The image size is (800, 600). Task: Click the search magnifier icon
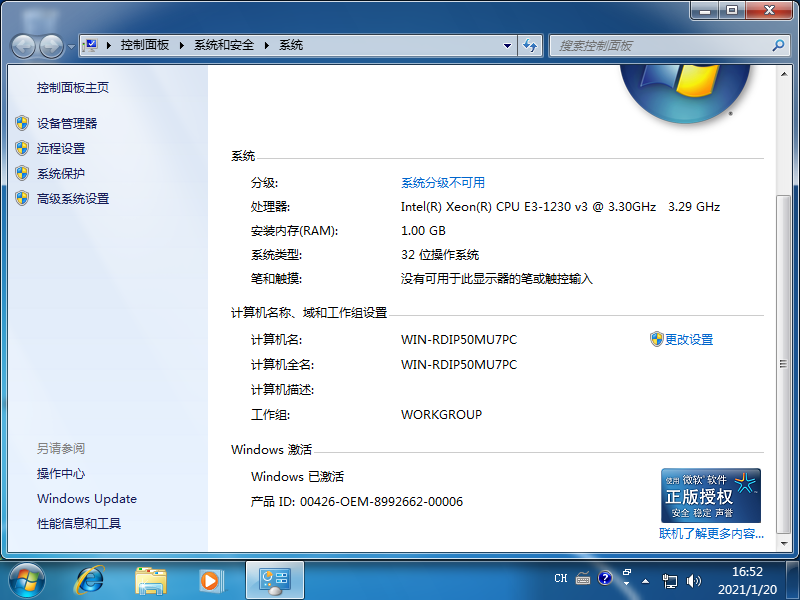tap(778, 45)
